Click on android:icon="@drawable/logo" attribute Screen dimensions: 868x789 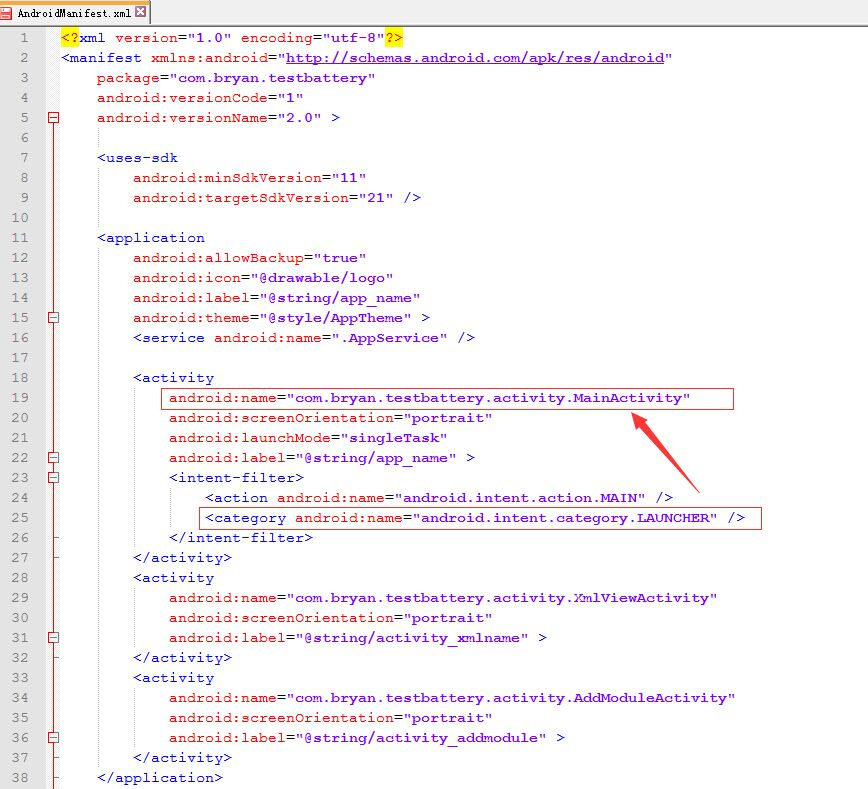263,278
